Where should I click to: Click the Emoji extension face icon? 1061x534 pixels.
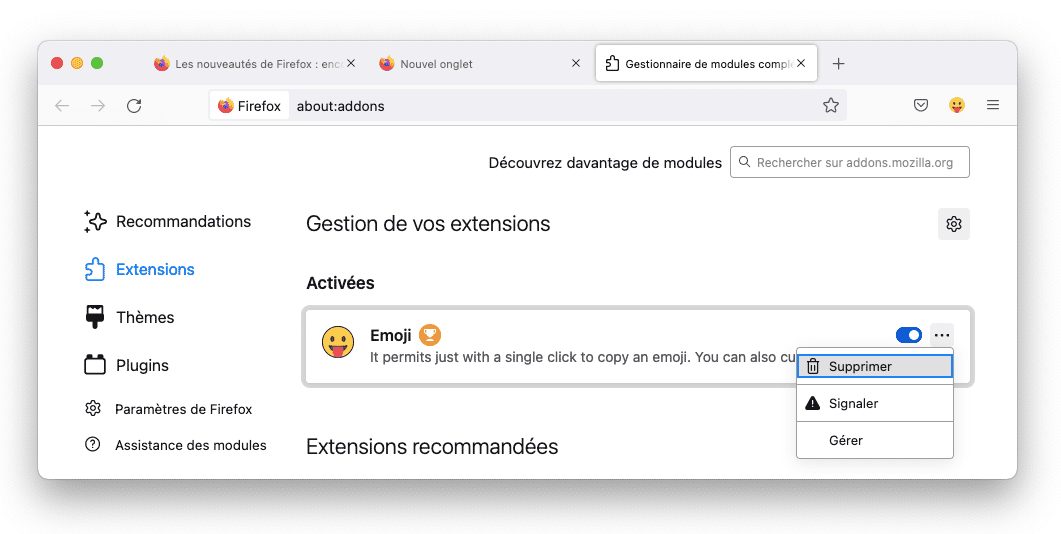tap(338, 342)
